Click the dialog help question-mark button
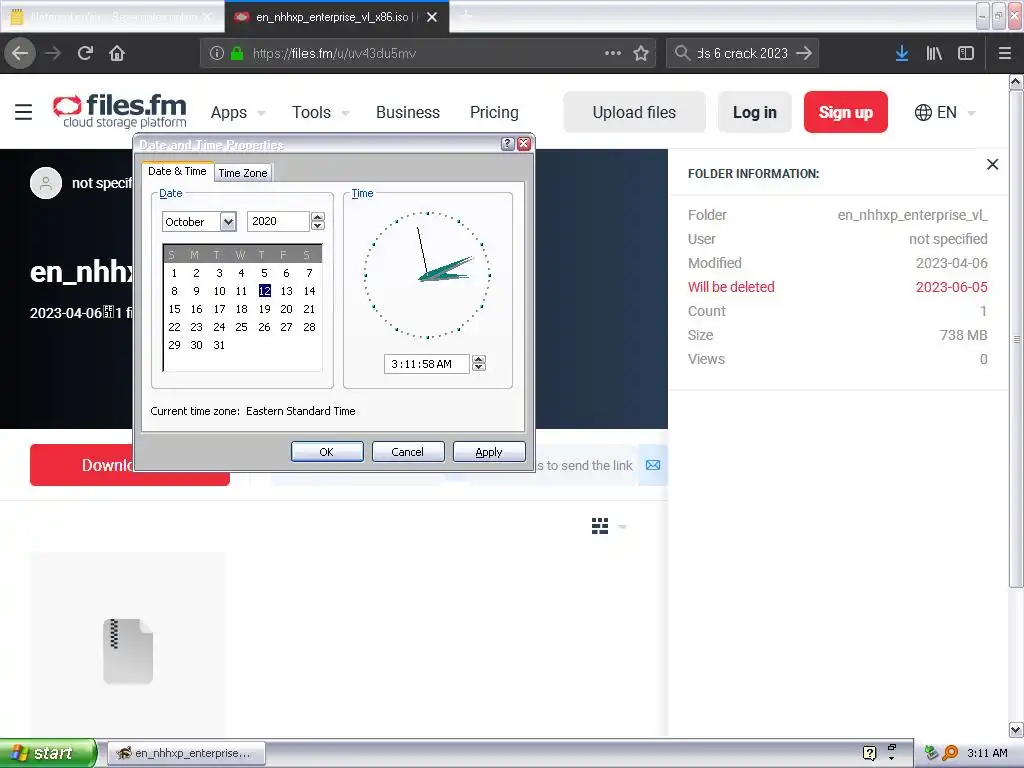 tap(507, 144)
